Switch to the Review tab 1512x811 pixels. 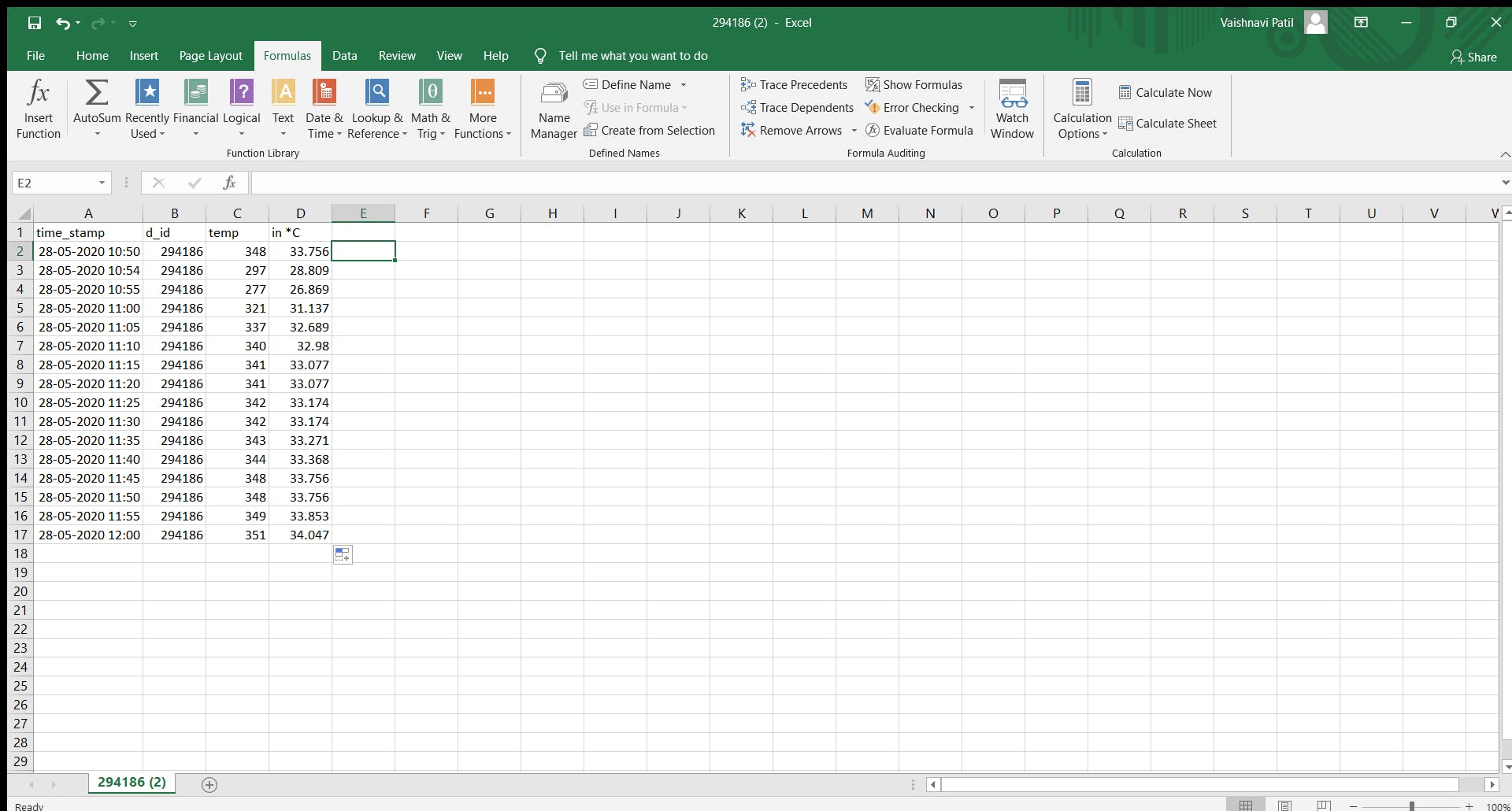(397, 55)
